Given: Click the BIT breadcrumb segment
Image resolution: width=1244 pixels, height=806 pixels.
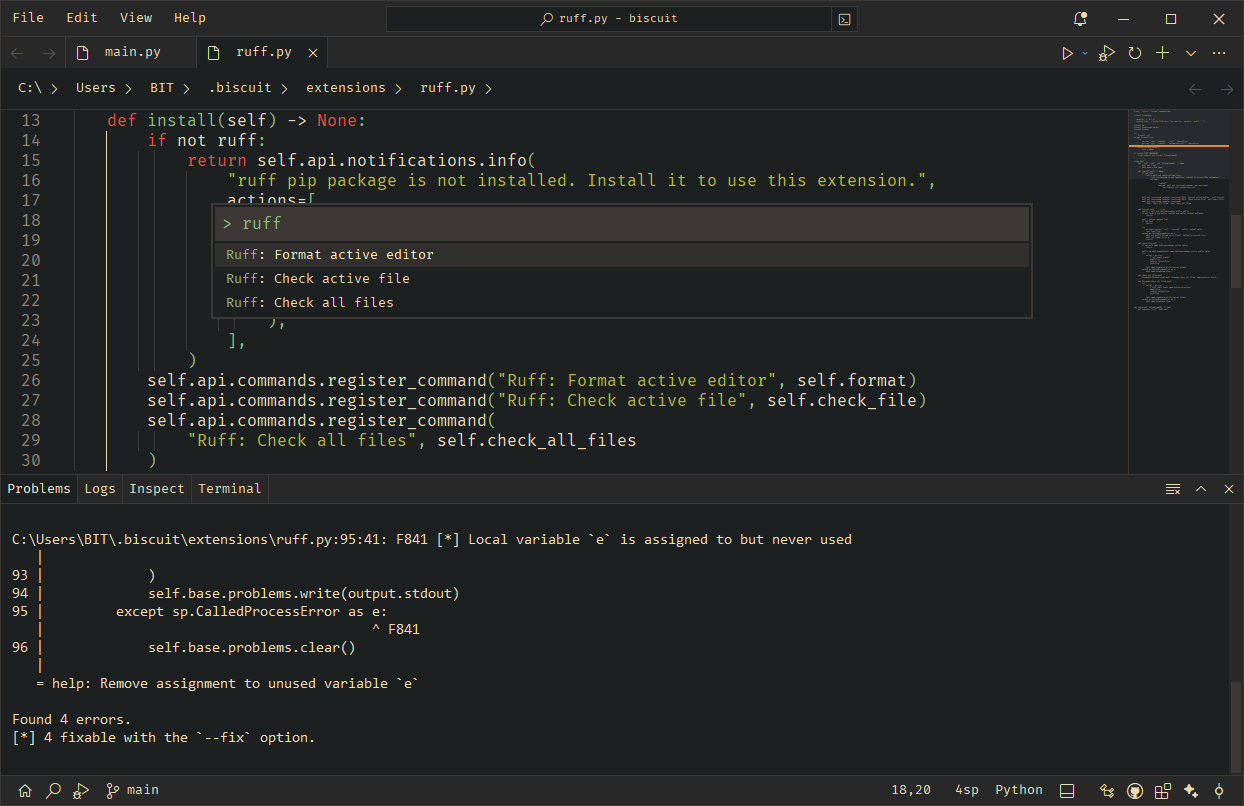Looking at the screenshot, I should [162, 88].
